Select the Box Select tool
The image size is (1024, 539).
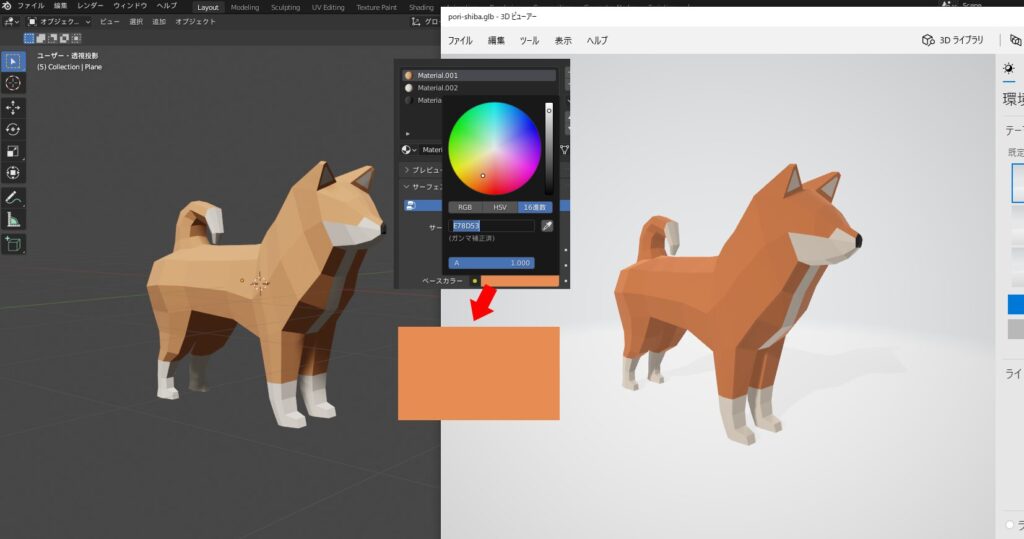[14, 61]
